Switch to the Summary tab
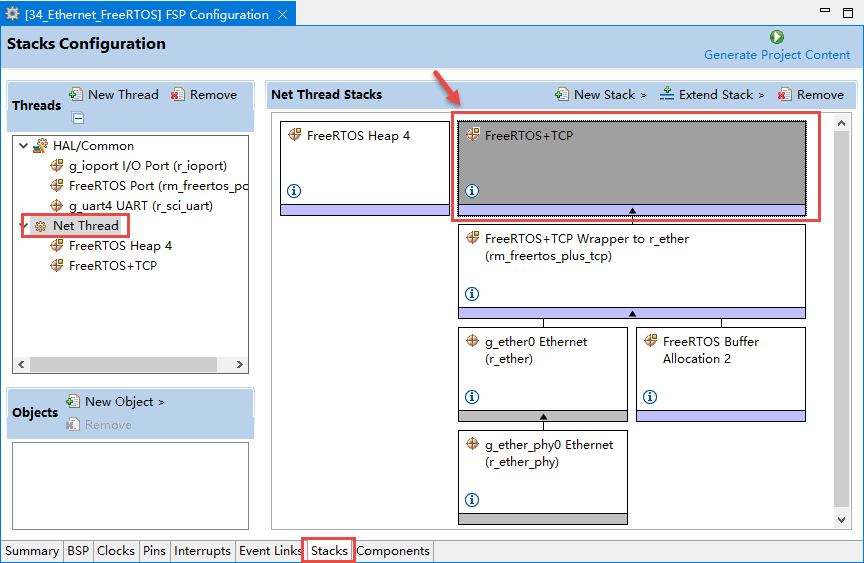The width and height of the screenshot is (864, 563). pos(32,551)
